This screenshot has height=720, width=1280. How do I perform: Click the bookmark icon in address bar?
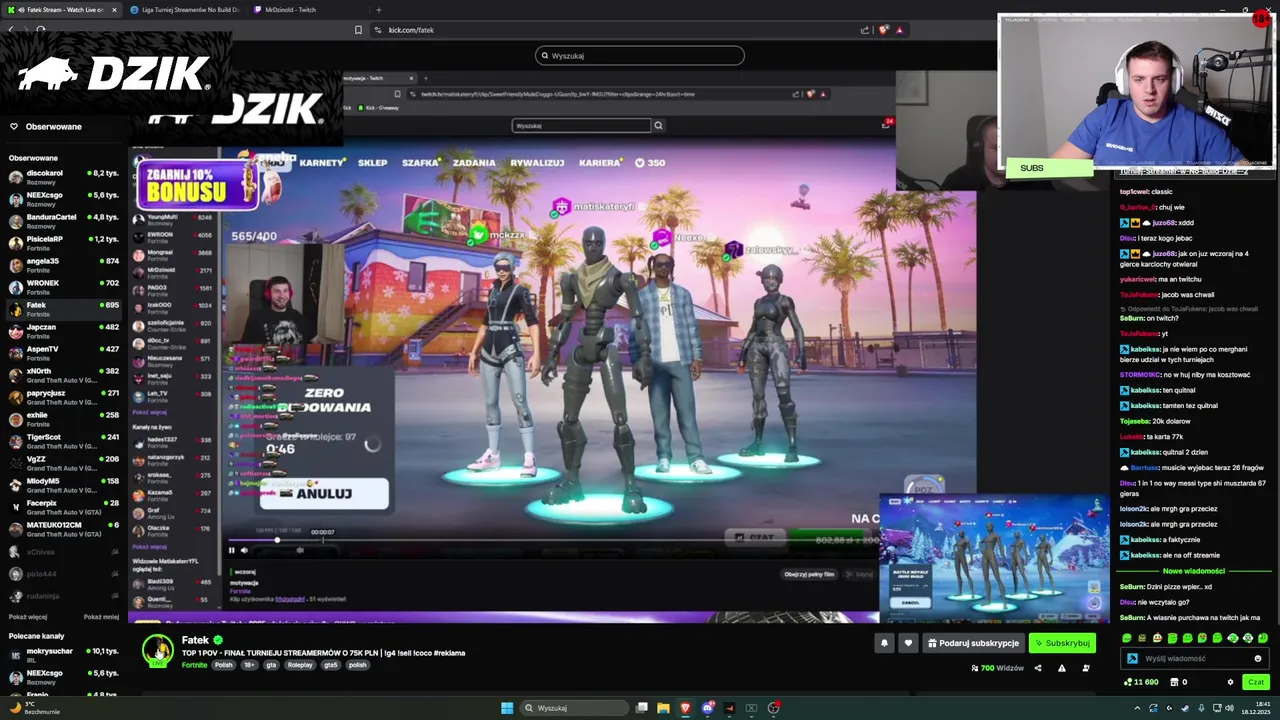358,30
